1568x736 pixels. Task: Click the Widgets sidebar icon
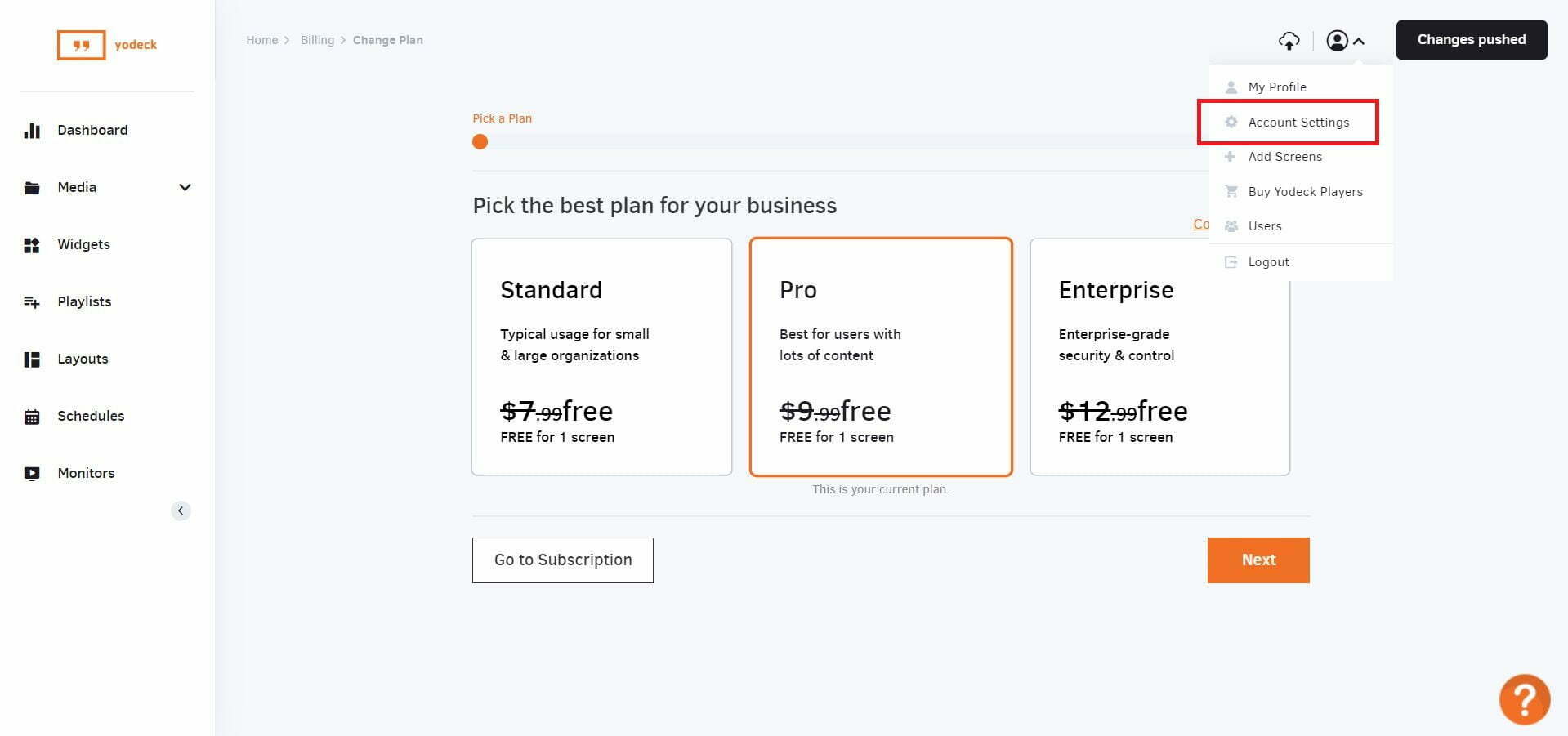(32, 245)
